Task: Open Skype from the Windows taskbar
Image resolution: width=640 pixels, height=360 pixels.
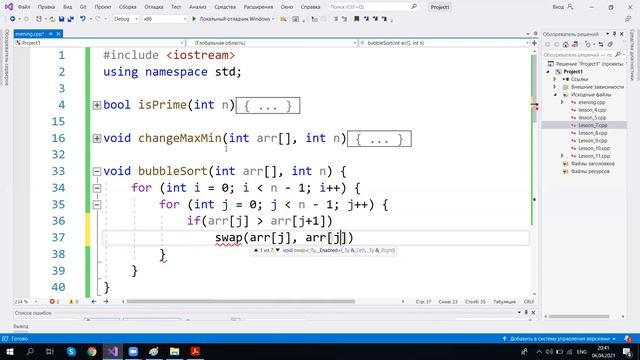Action: coord(71,351)
